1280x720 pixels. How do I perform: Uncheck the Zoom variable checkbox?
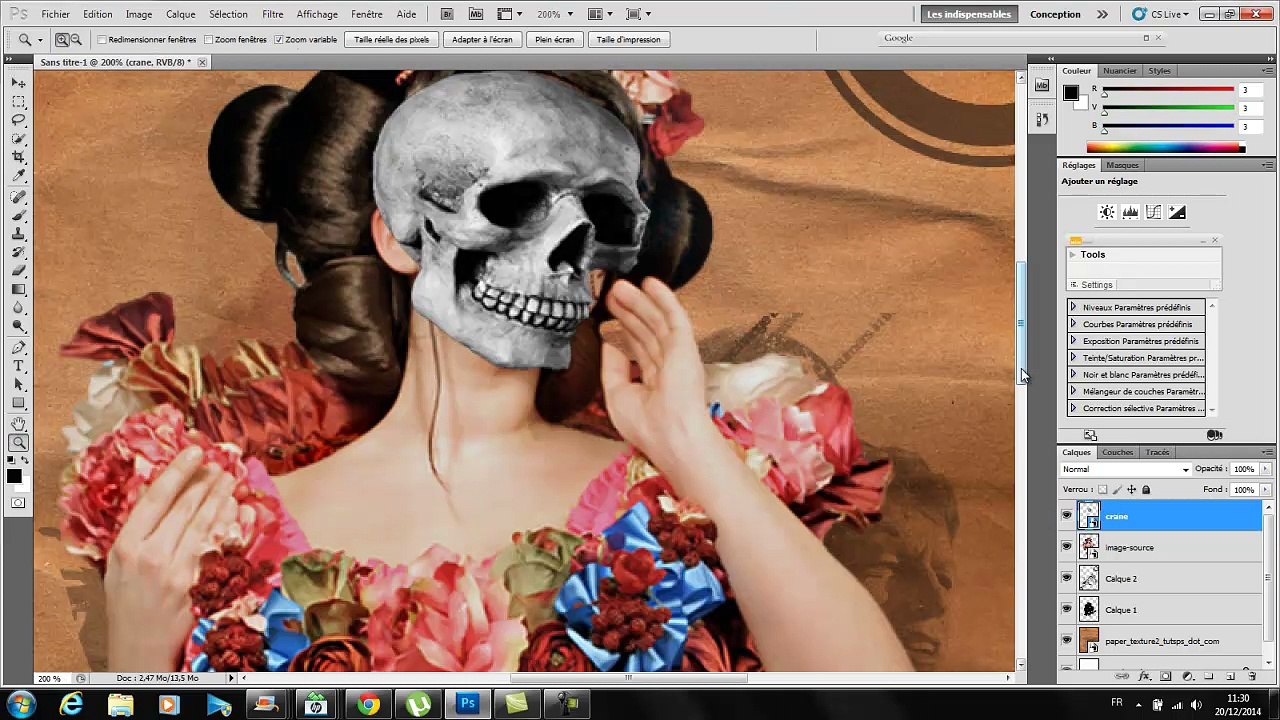click(x=279, y=39)
